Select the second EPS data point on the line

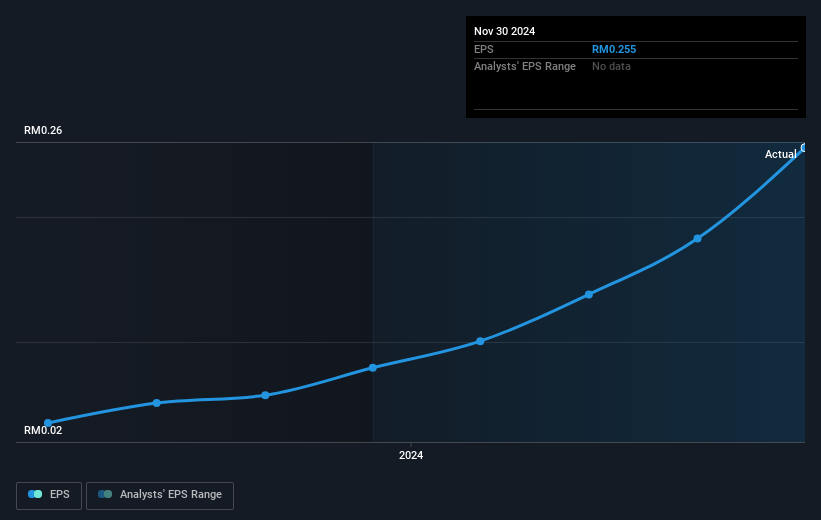pyautogui.click(x=157, y=403)
